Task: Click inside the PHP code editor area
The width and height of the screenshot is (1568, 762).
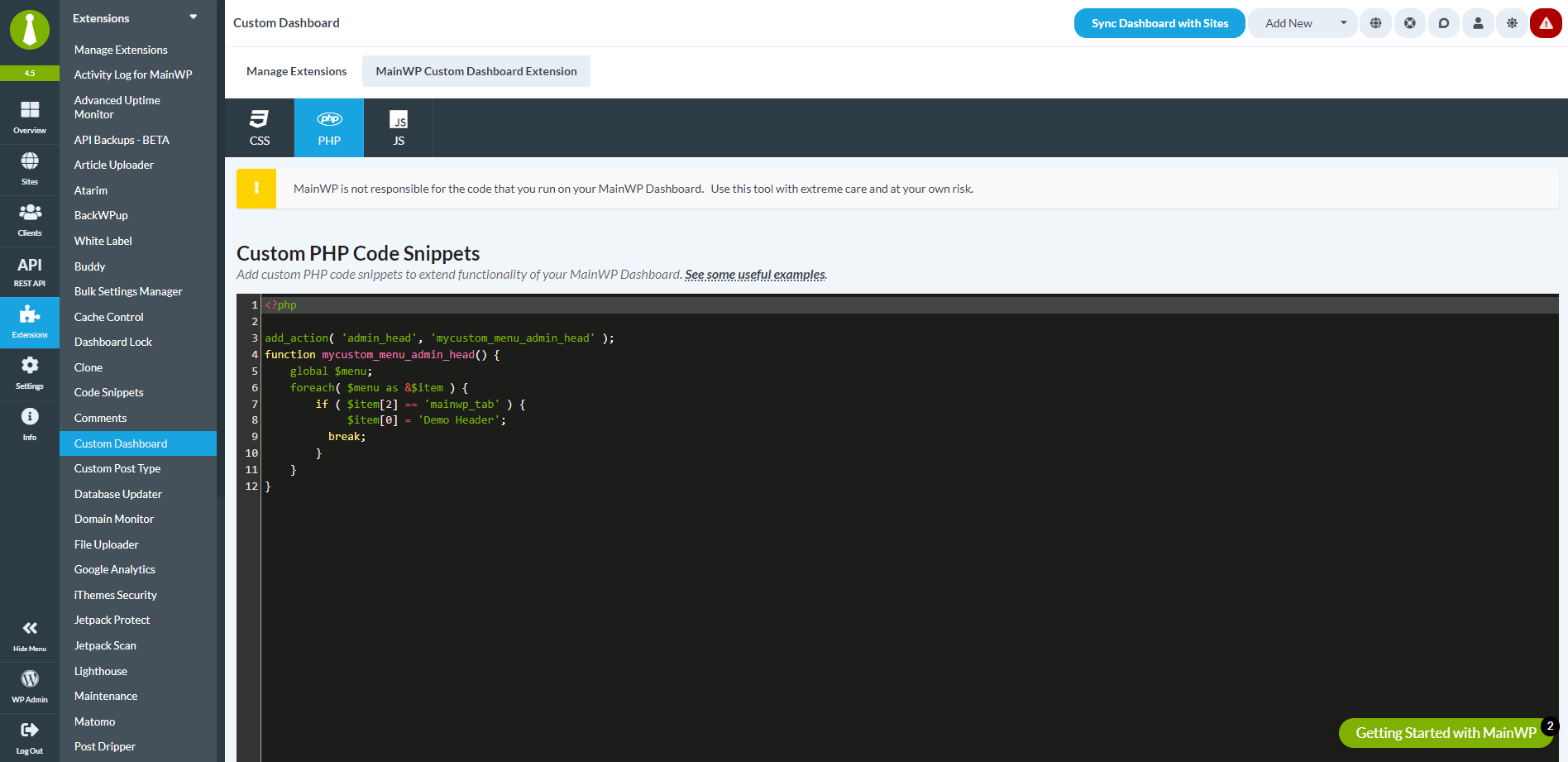Action: click(x=910, y=530)
